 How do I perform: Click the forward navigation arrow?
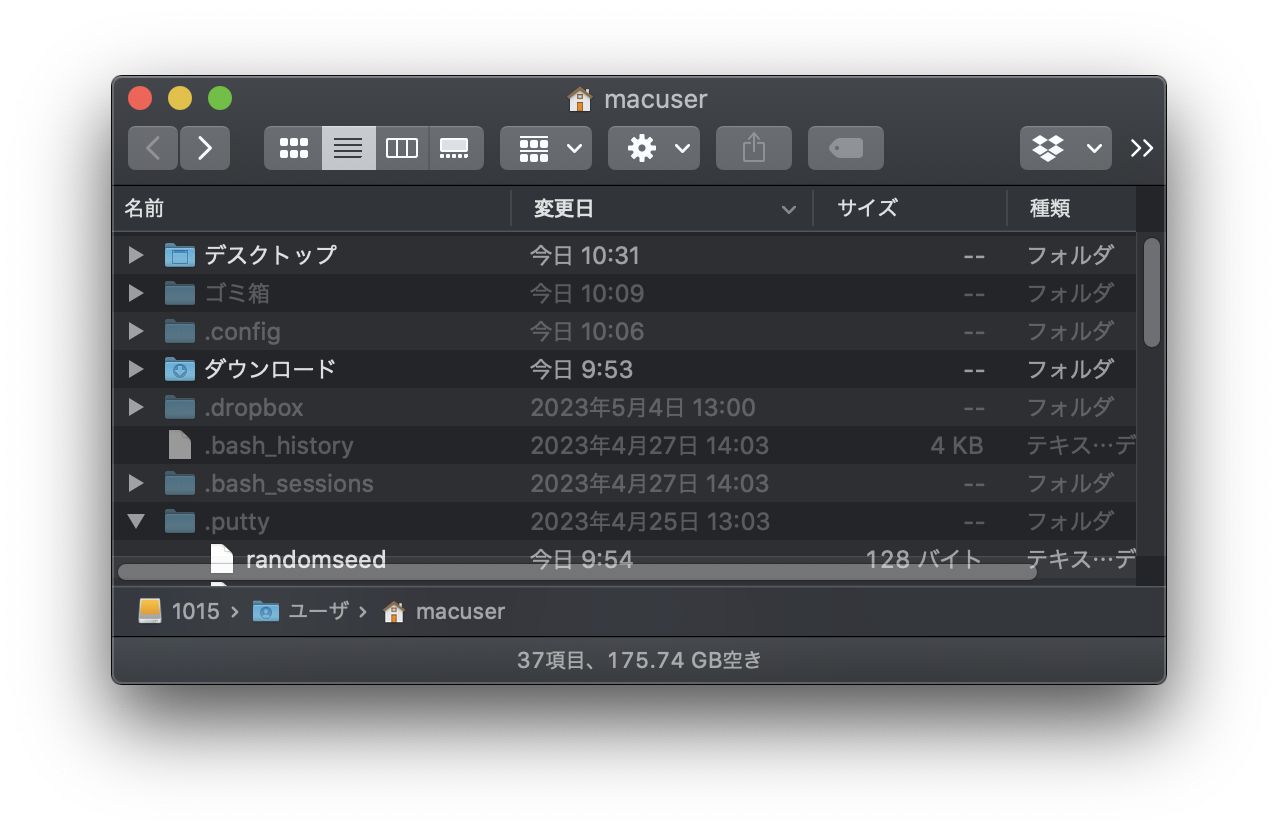[x=205, y=147]
